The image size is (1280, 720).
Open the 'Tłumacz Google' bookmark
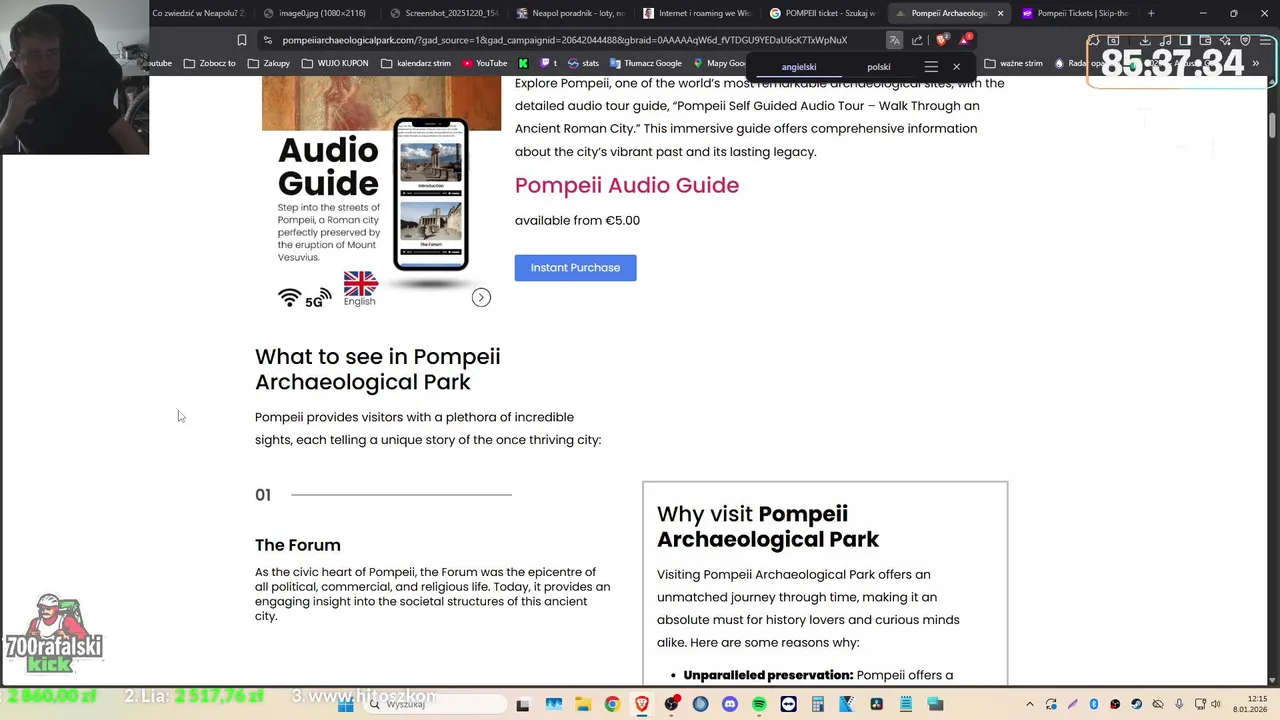click(x=646, y=63)
